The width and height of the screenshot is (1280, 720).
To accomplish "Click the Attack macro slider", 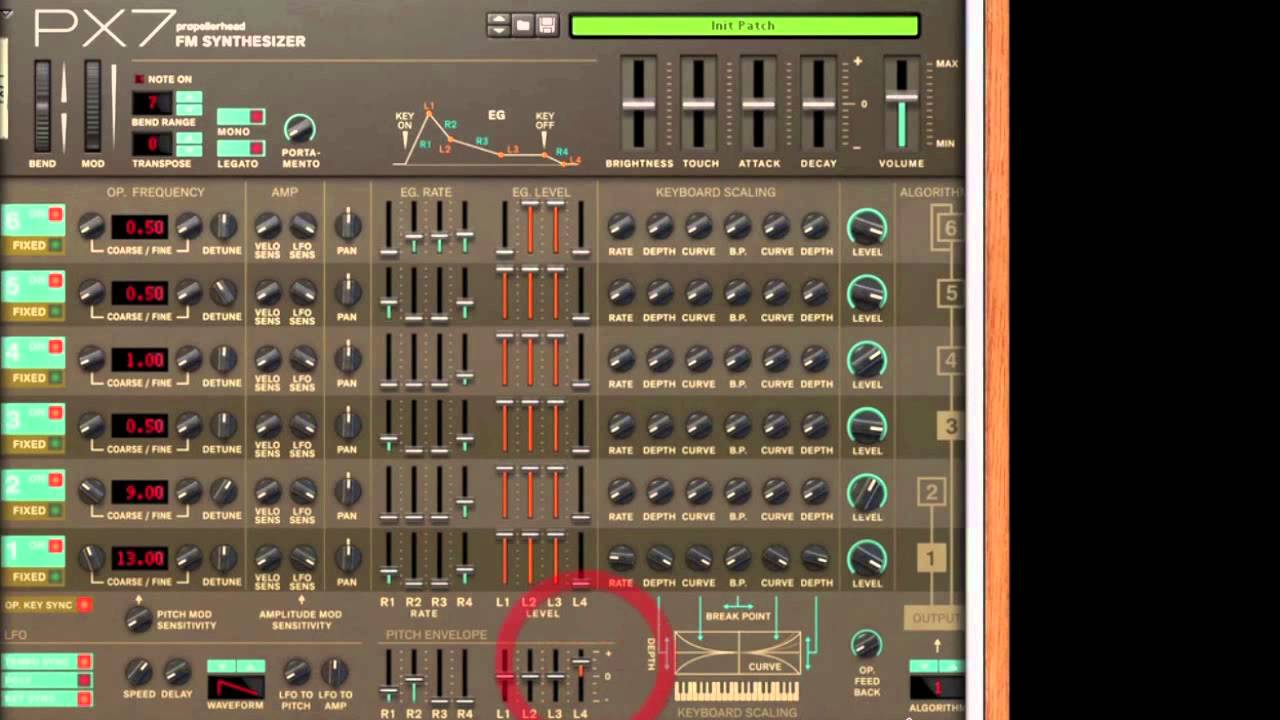I will tap(758, 104).
